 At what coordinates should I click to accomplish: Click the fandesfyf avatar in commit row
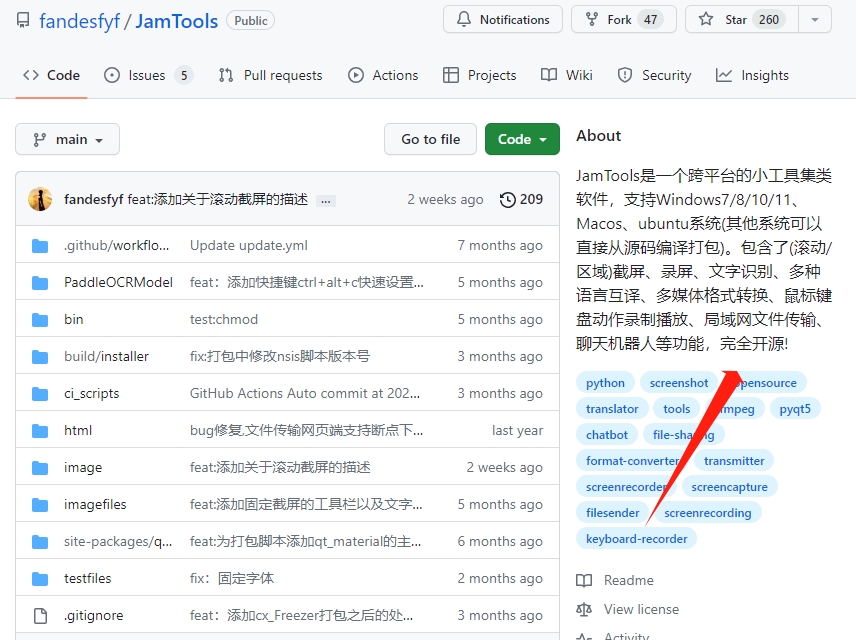[x=40, y=199]
